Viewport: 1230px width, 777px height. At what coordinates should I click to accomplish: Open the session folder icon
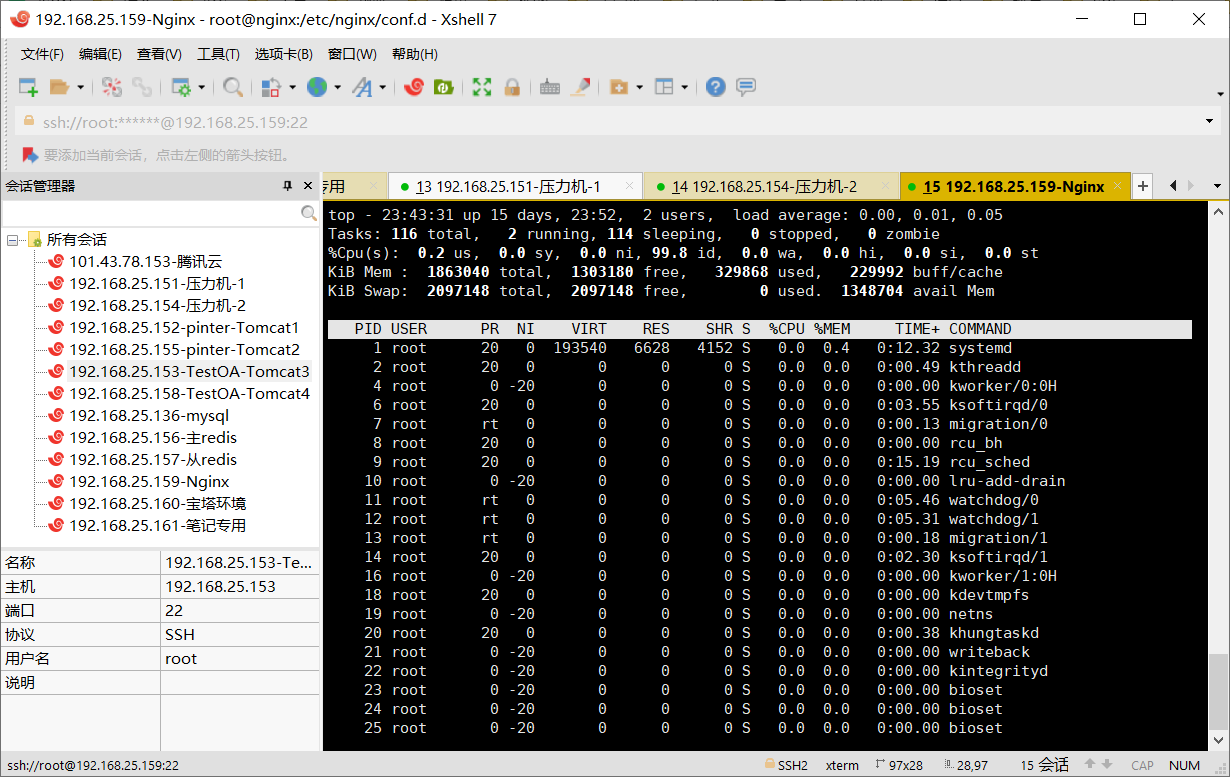point(59,87)
